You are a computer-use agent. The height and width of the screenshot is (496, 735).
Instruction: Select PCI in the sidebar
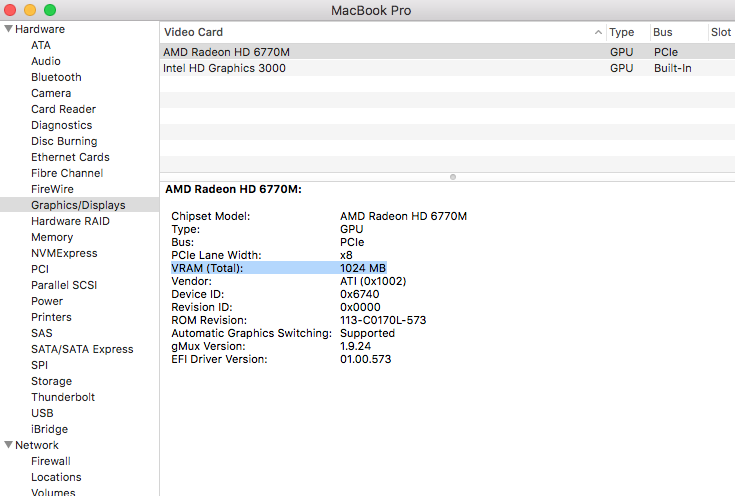[x=40, y=269]
